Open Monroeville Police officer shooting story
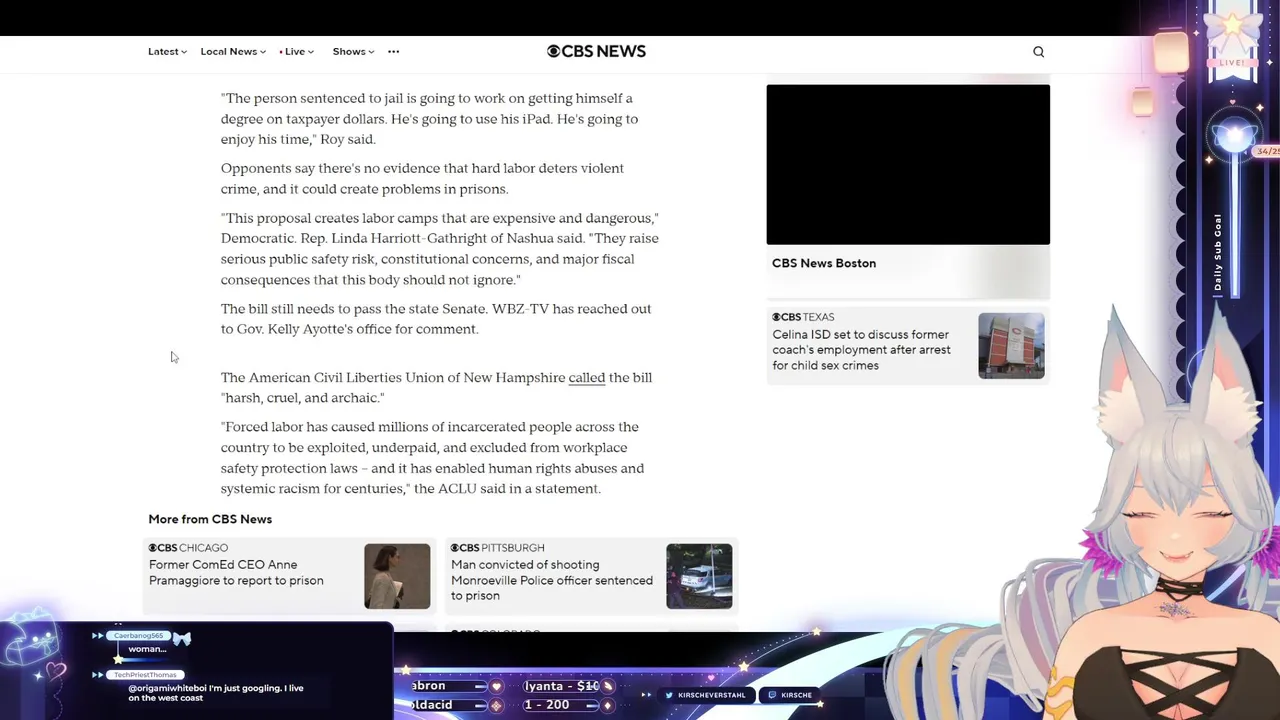 pos(552,580)
